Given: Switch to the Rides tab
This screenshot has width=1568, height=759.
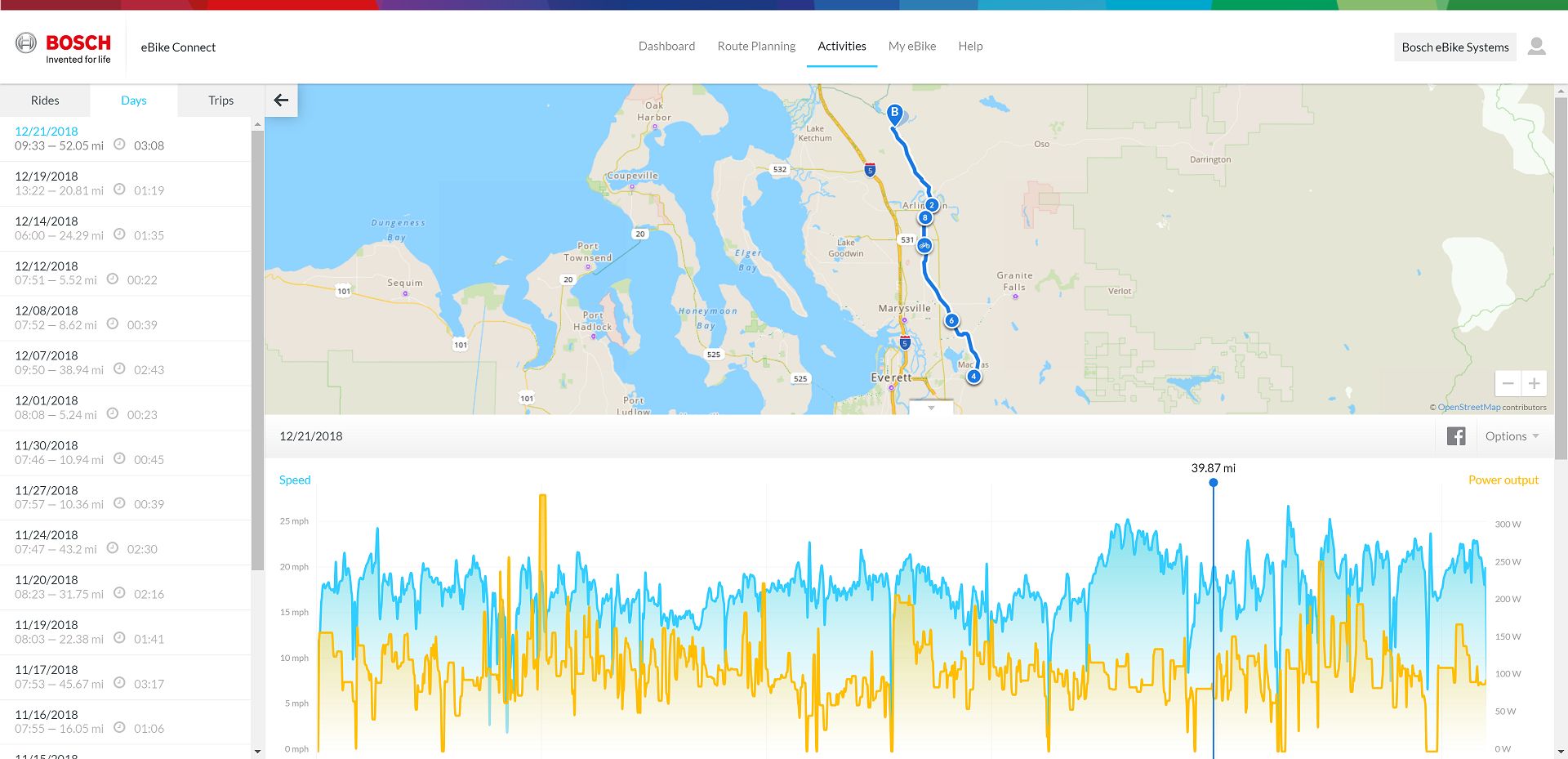Looking at the screenshot, I should pyautogui.click(x=45, y=100).
